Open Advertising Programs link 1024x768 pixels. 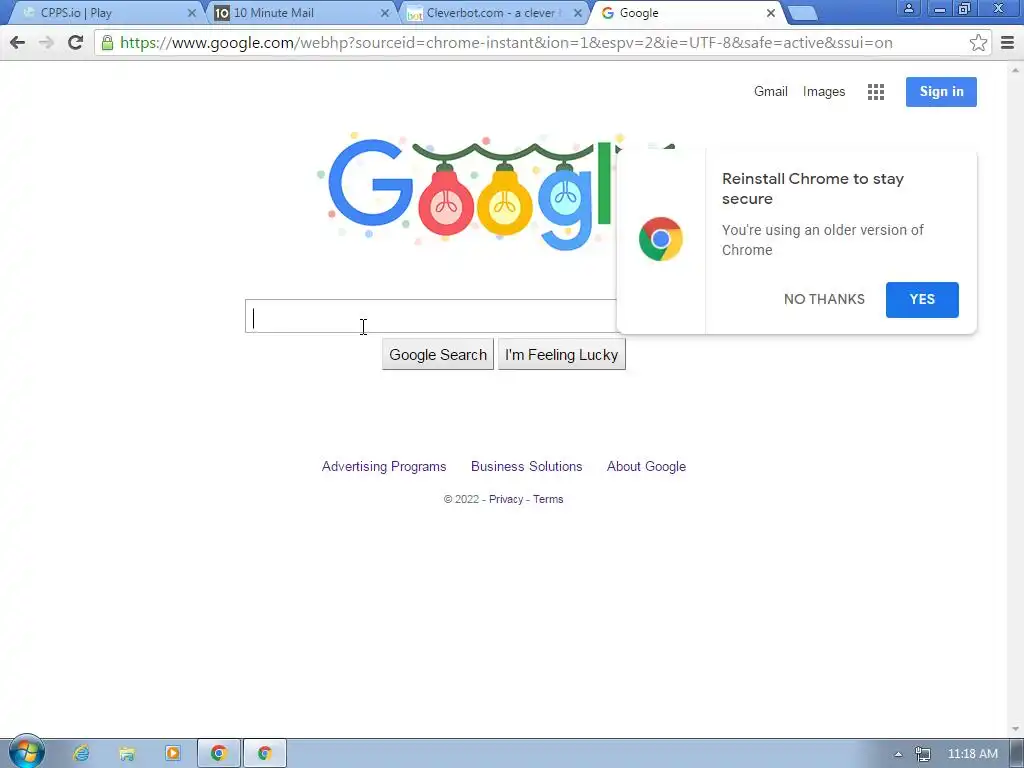click(384, 466)
